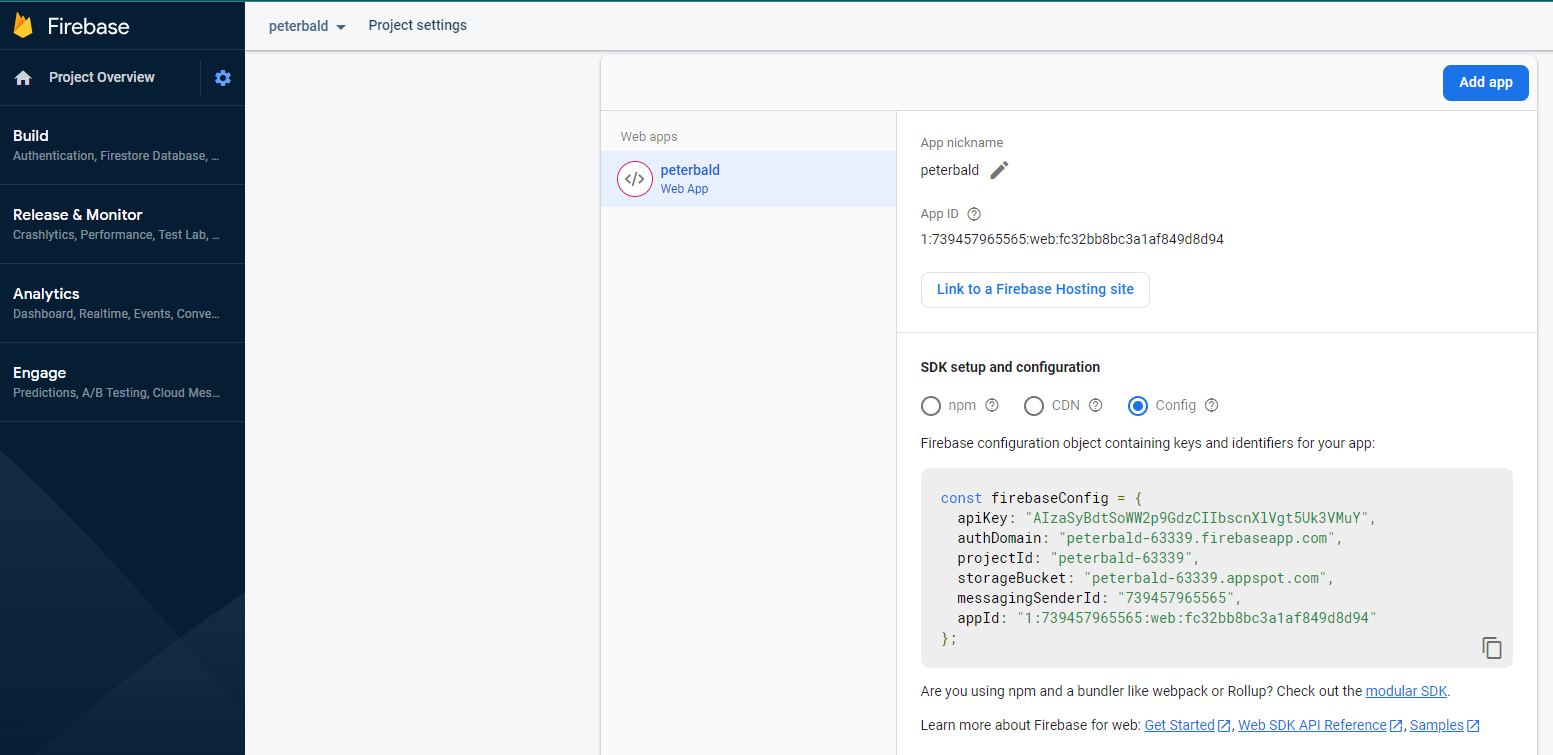
Task: Expand the Build sidebar section
Action: tap(122, 145)
